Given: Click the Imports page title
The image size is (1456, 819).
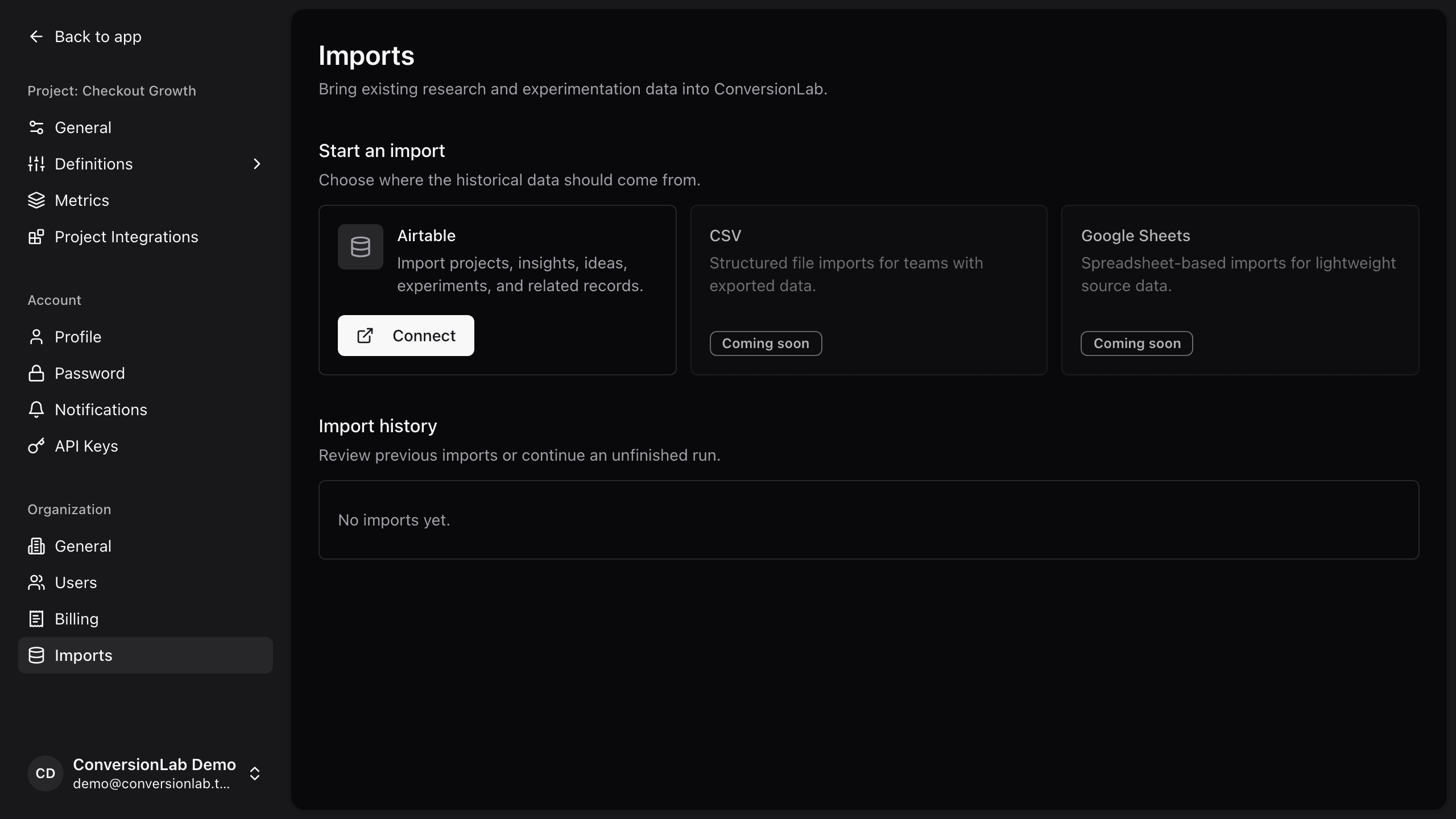Looking at the screenshot, I should (366, 56).
